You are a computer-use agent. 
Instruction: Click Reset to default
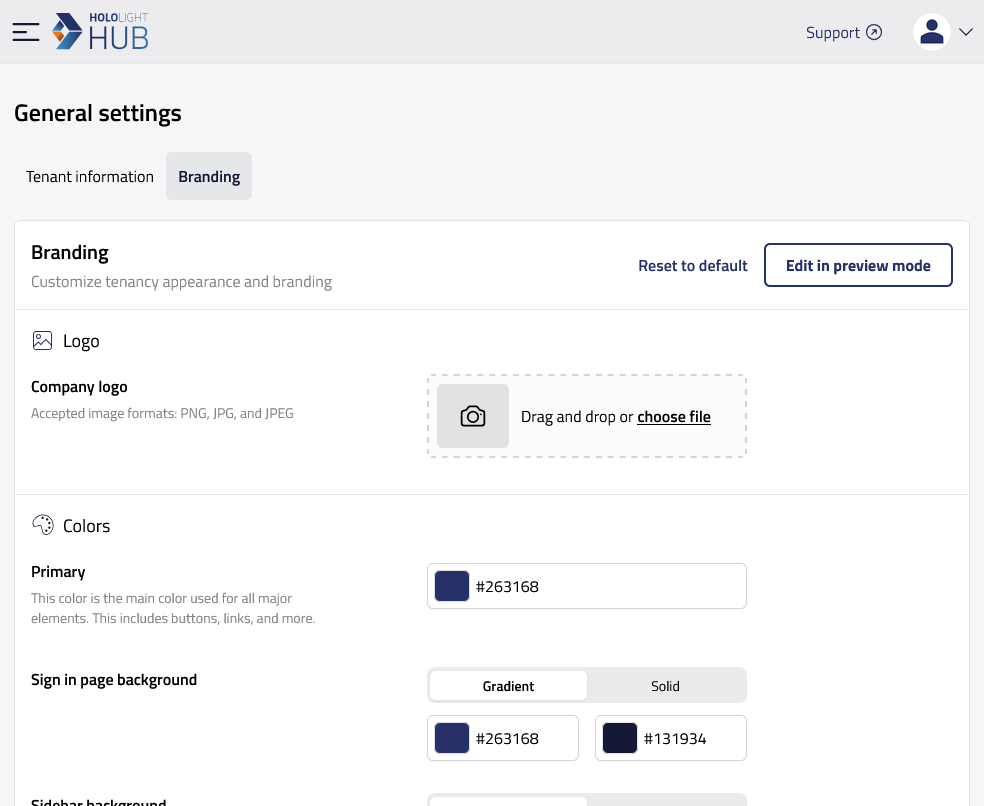(693, 266)
